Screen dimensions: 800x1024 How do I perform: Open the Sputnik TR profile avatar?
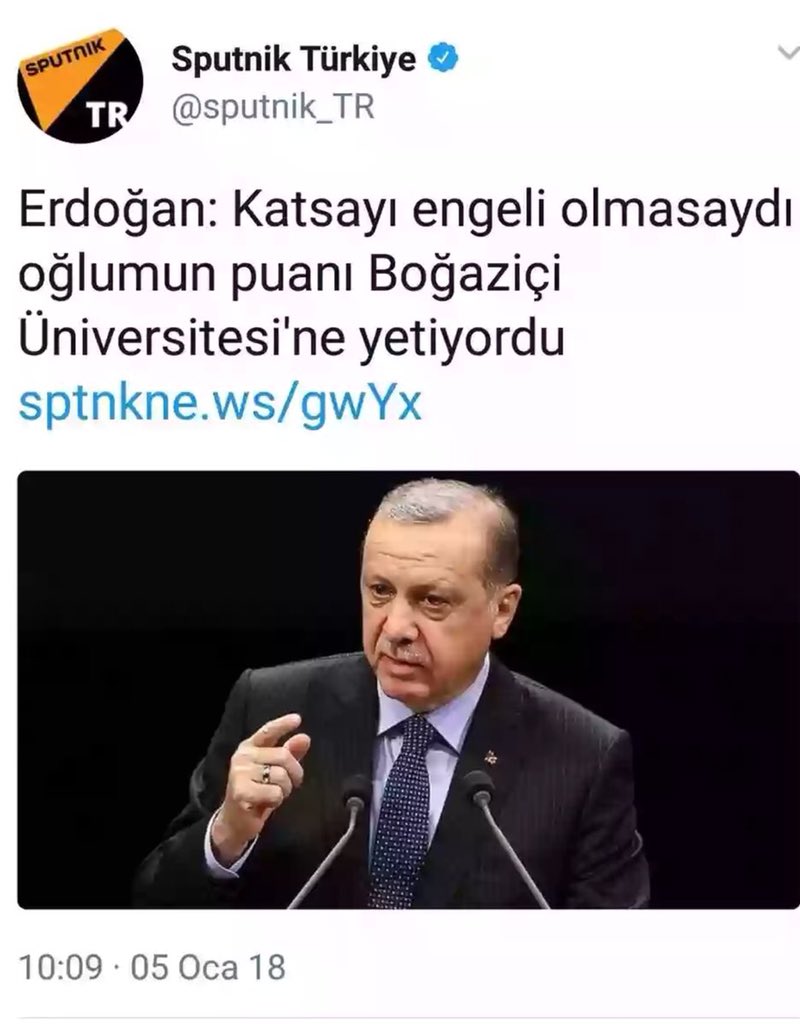(x=80, y=86)
